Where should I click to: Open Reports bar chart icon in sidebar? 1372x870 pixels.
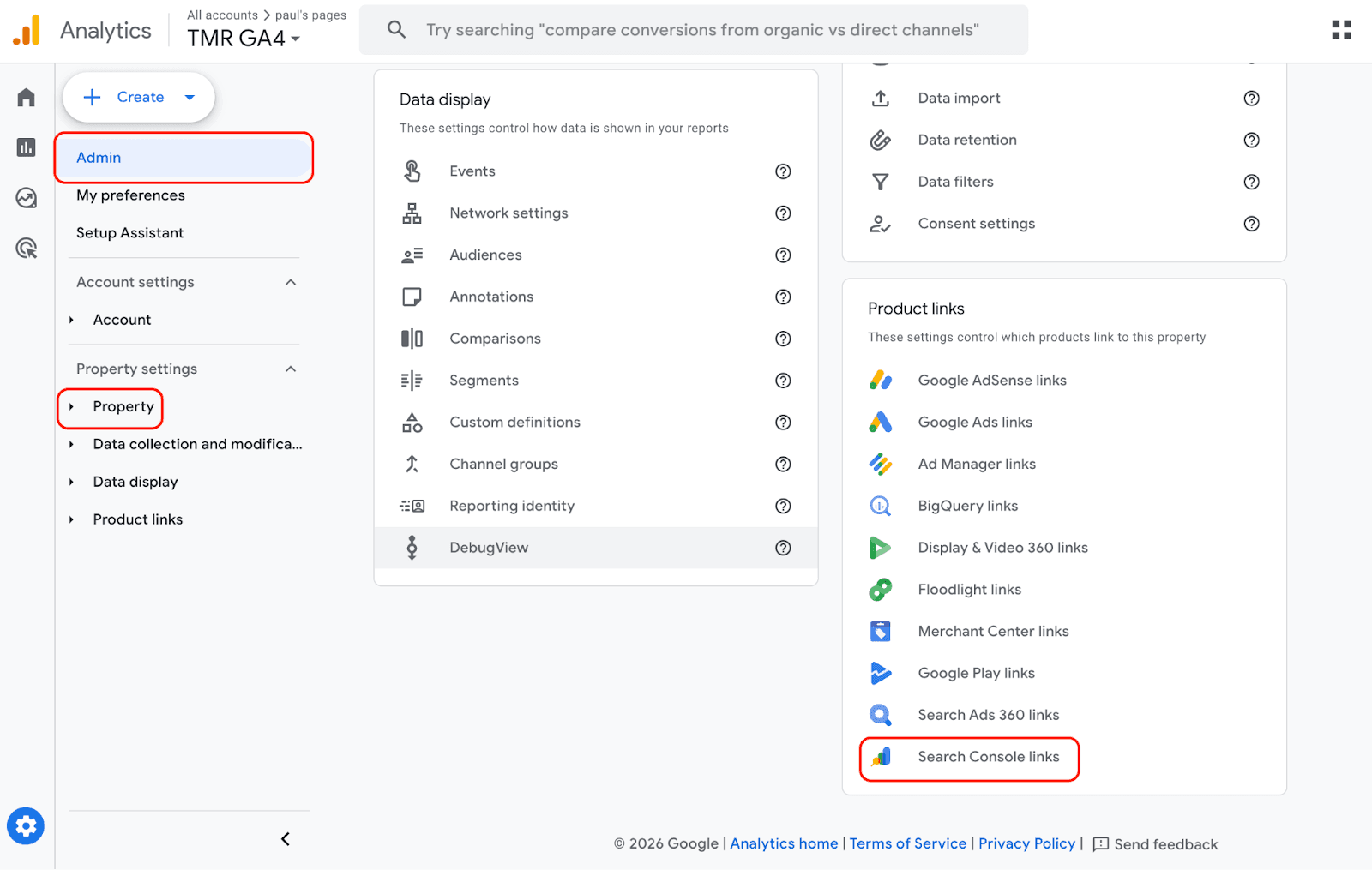(x=27, y=147)
